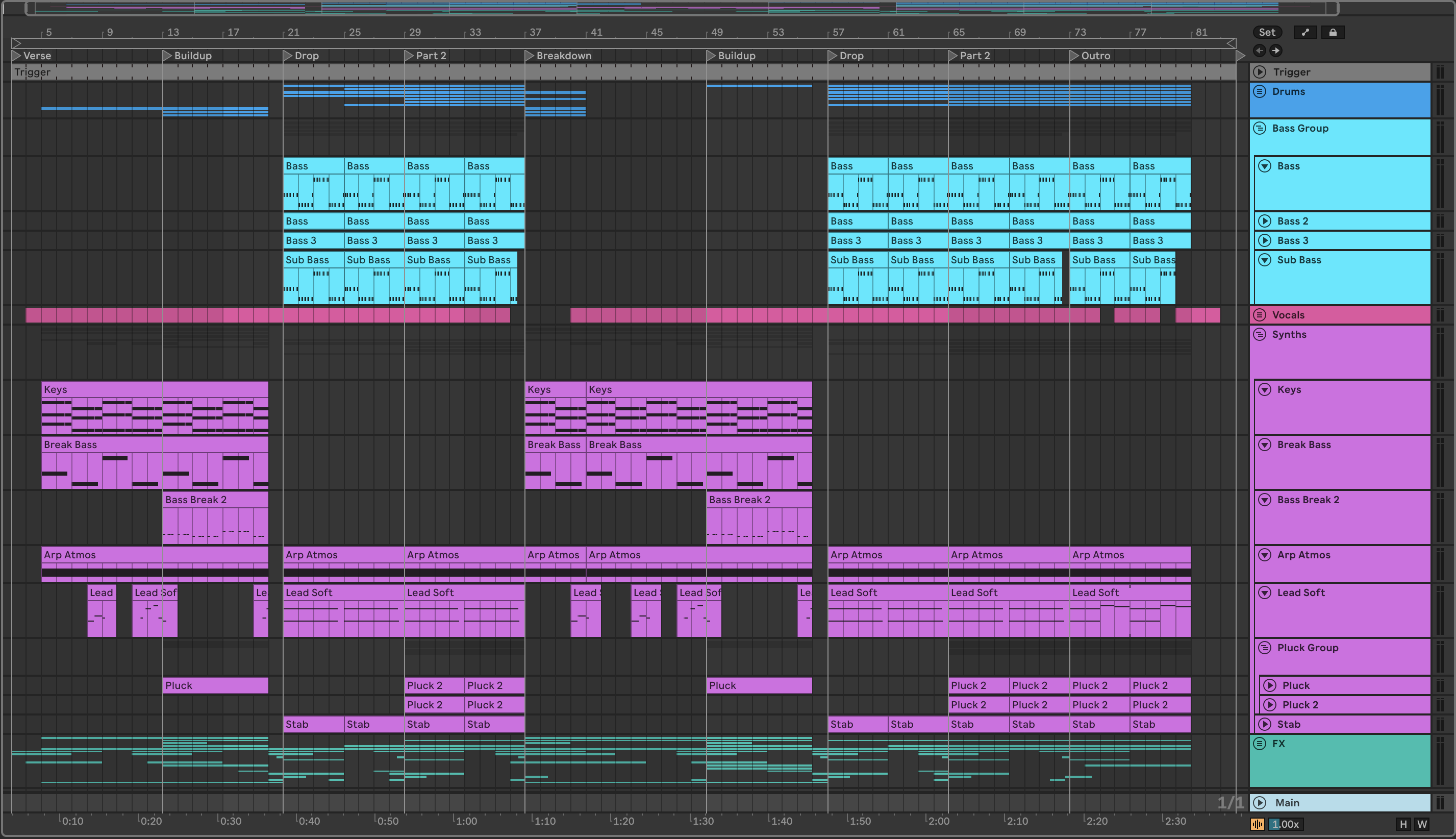Jump to next locator arrow
Image resolution: width=1456 pixels, height=839 pixels.
pos(1276,51)
